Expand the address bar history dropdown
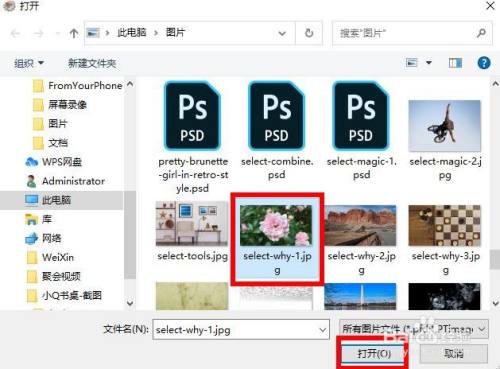This screenshot has width=500, height=369. click(x=282, y=33)
